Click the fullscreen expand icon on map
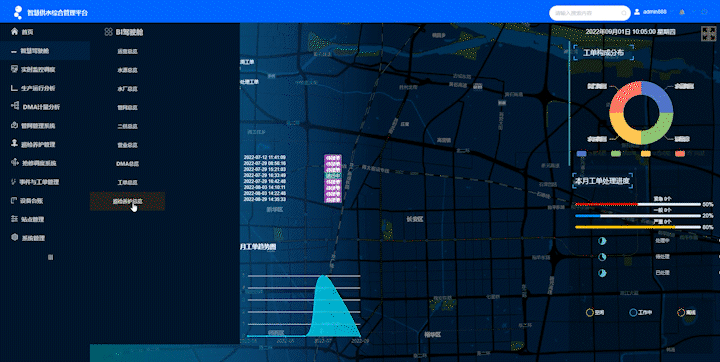Image resolution: width=720 pixels, height=362 pixels. (706, 34)
